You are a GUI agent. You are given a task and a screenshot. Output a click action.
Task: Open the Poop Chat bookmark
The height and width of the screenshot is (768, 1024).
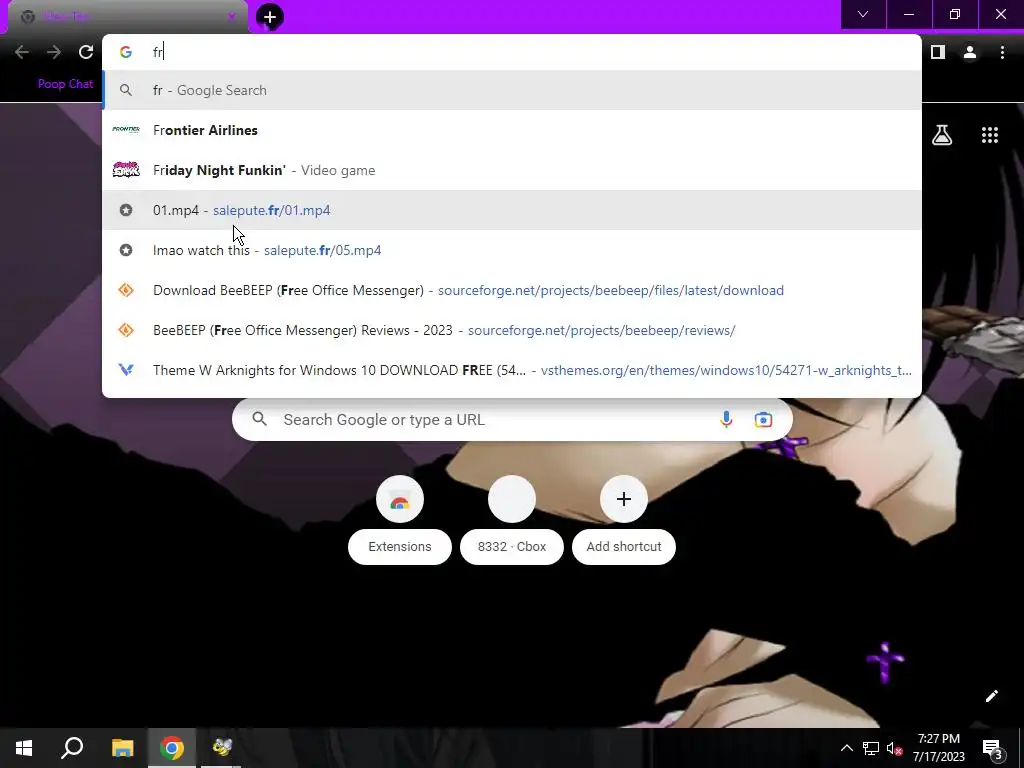(x=65, y=84)
